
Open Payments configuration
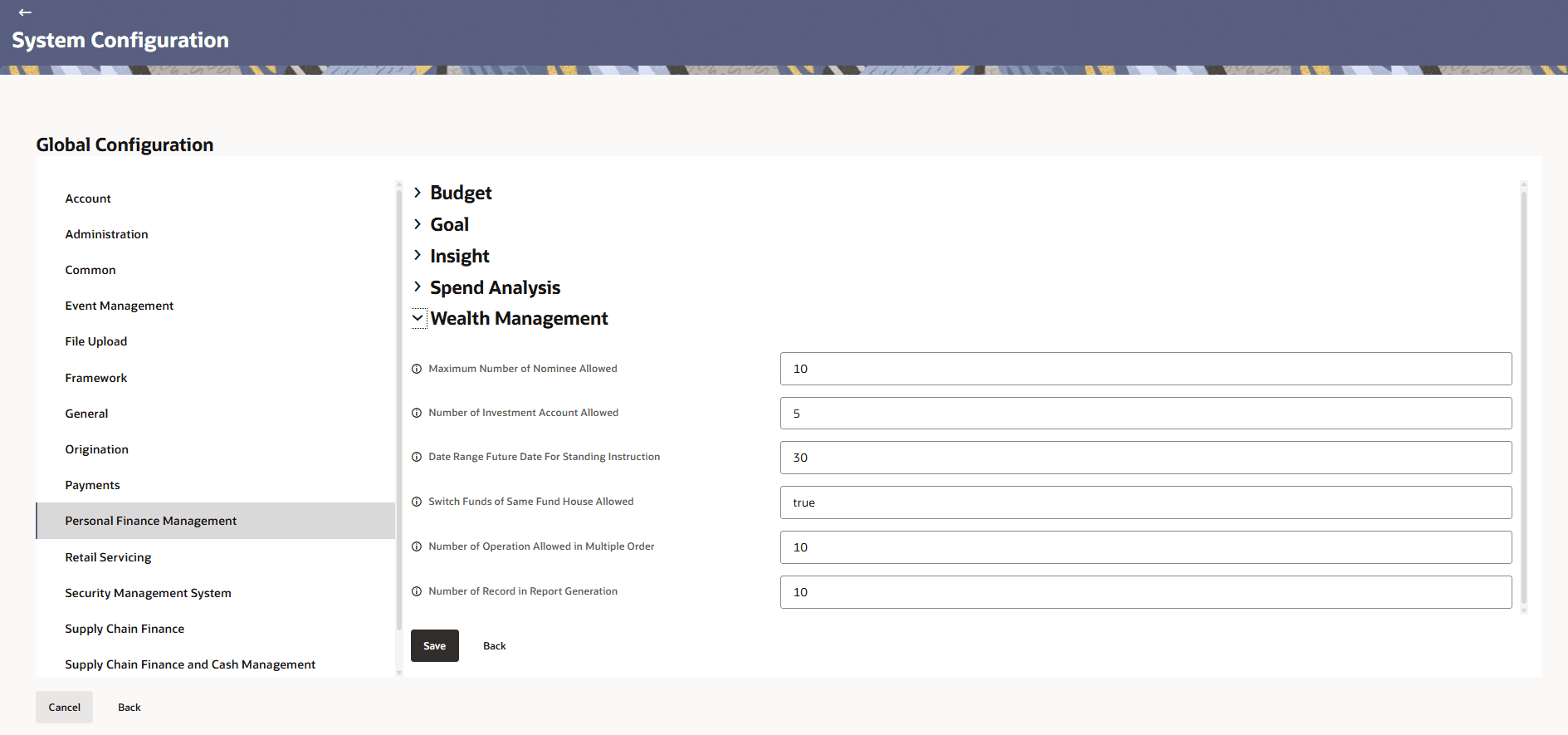pyautogui.click(x=215, y=485)
